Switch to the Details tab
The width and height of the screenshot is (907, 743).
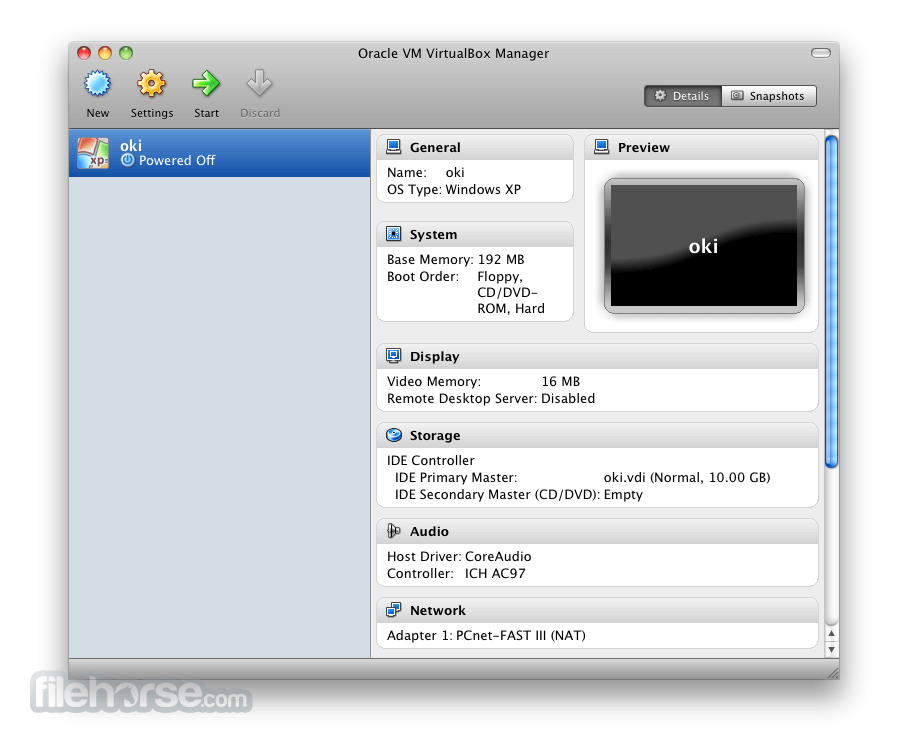(683, 96)
